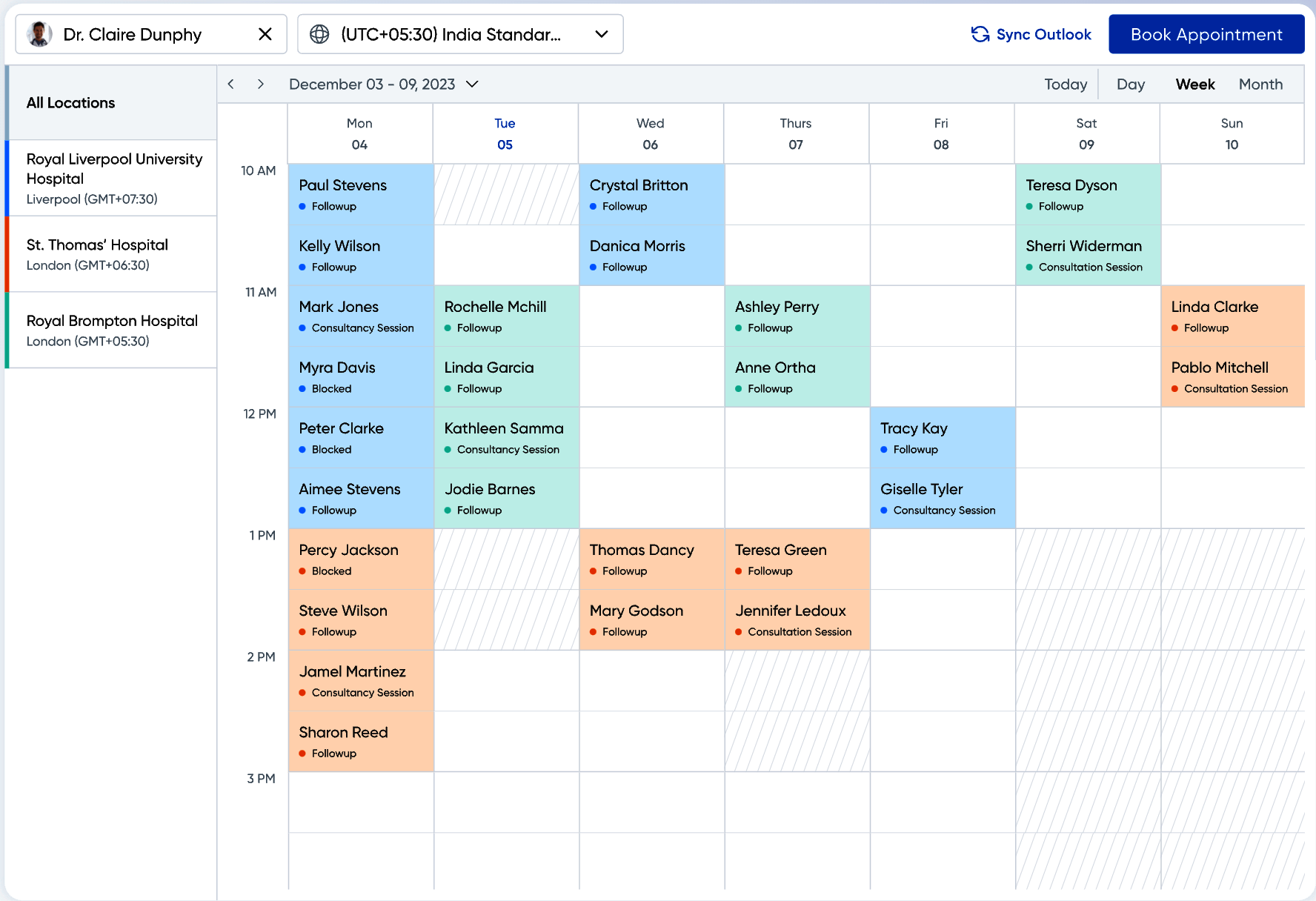Select the Week view
The width and height of the screenshot is (1316, 901).
tap(1194, 84)
